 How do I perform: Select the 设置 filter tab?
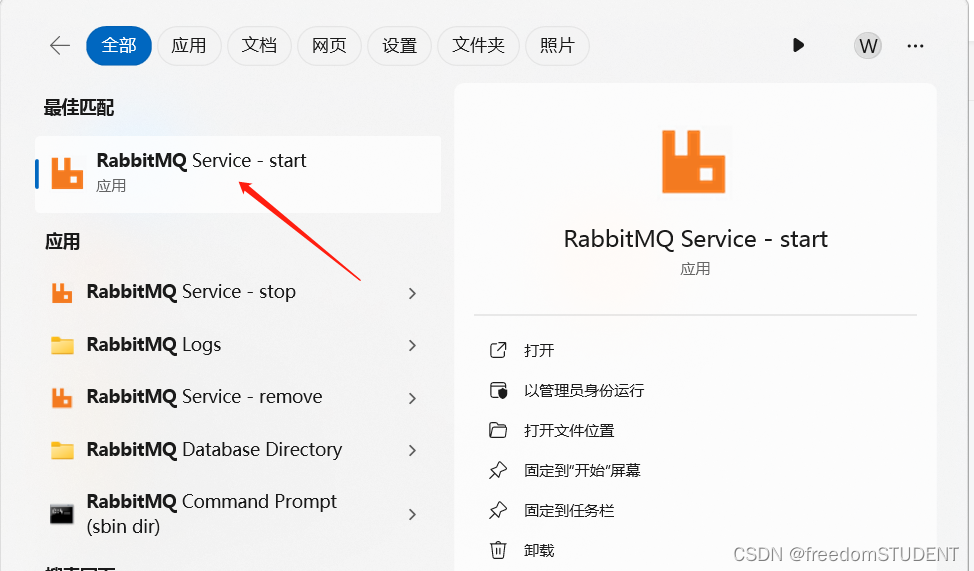[x=399, y=46]
